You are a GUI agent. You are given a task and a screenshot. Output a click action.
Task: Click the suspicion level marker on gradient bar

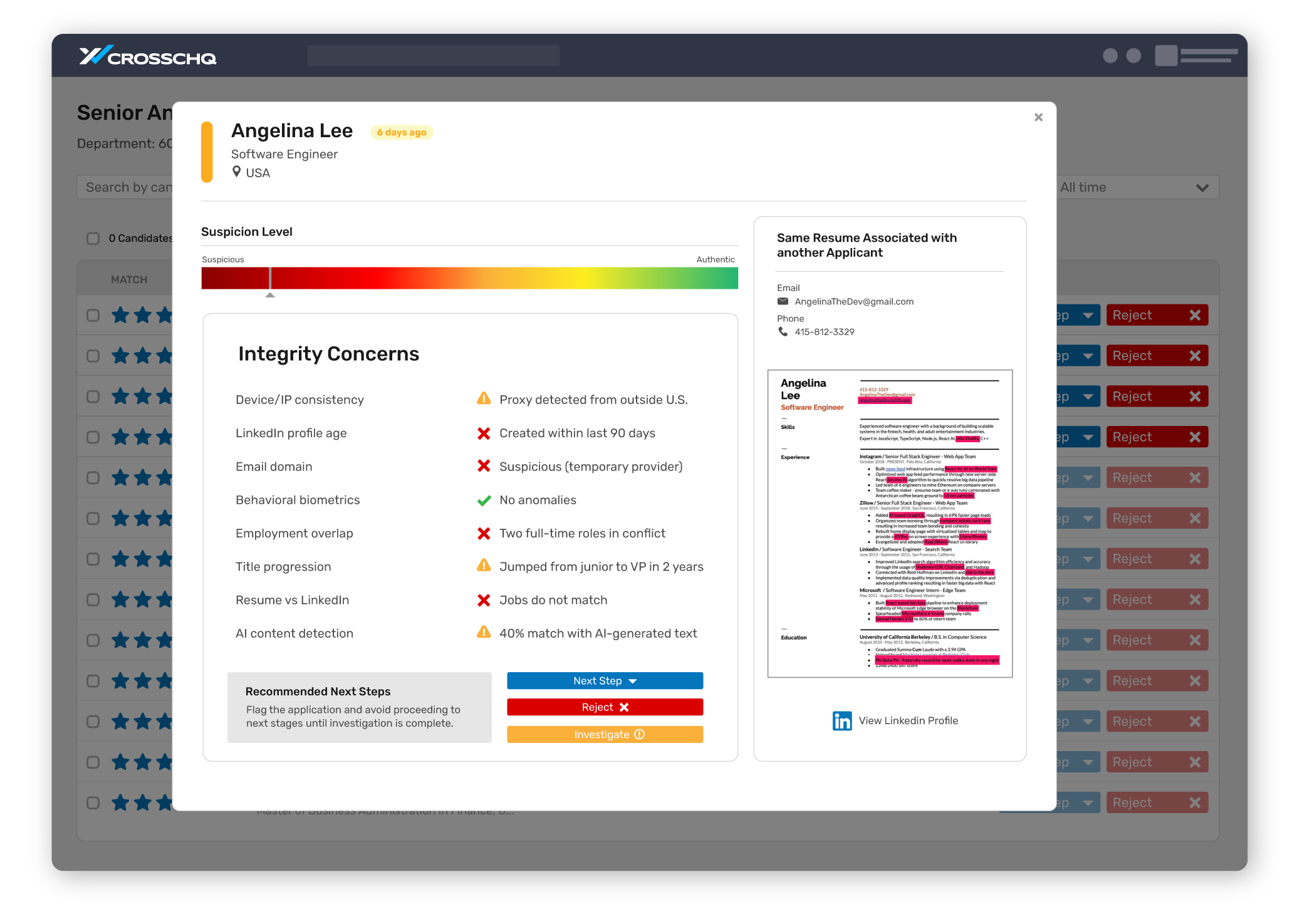[x=270, y=279]
